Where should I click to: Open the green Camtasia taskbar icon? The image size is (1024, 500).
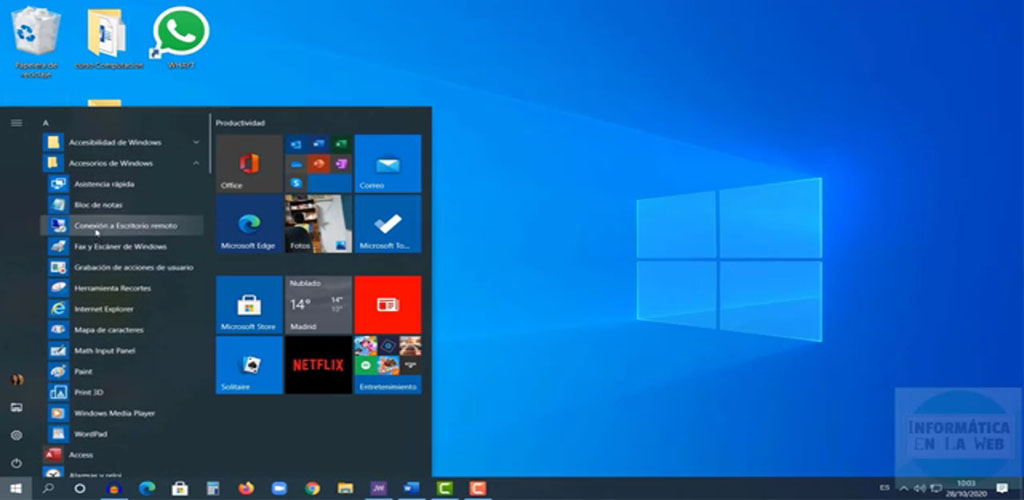point(445,488)
